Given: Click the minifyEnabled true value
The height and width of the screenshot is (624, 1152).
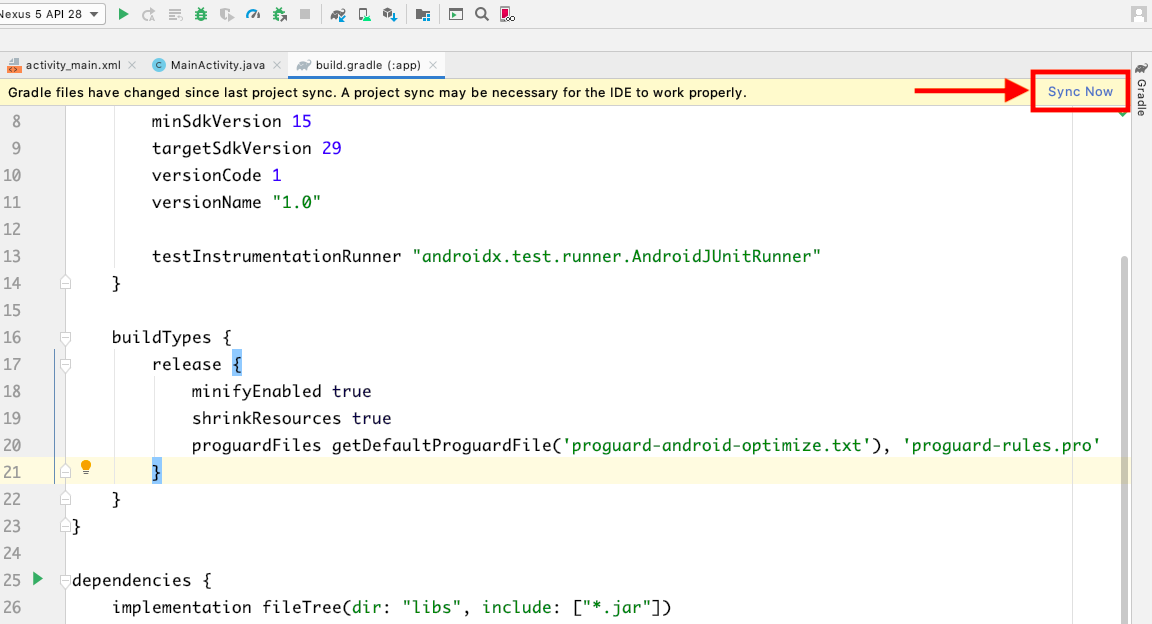Looking at the screenshot, I should [351, 392].
